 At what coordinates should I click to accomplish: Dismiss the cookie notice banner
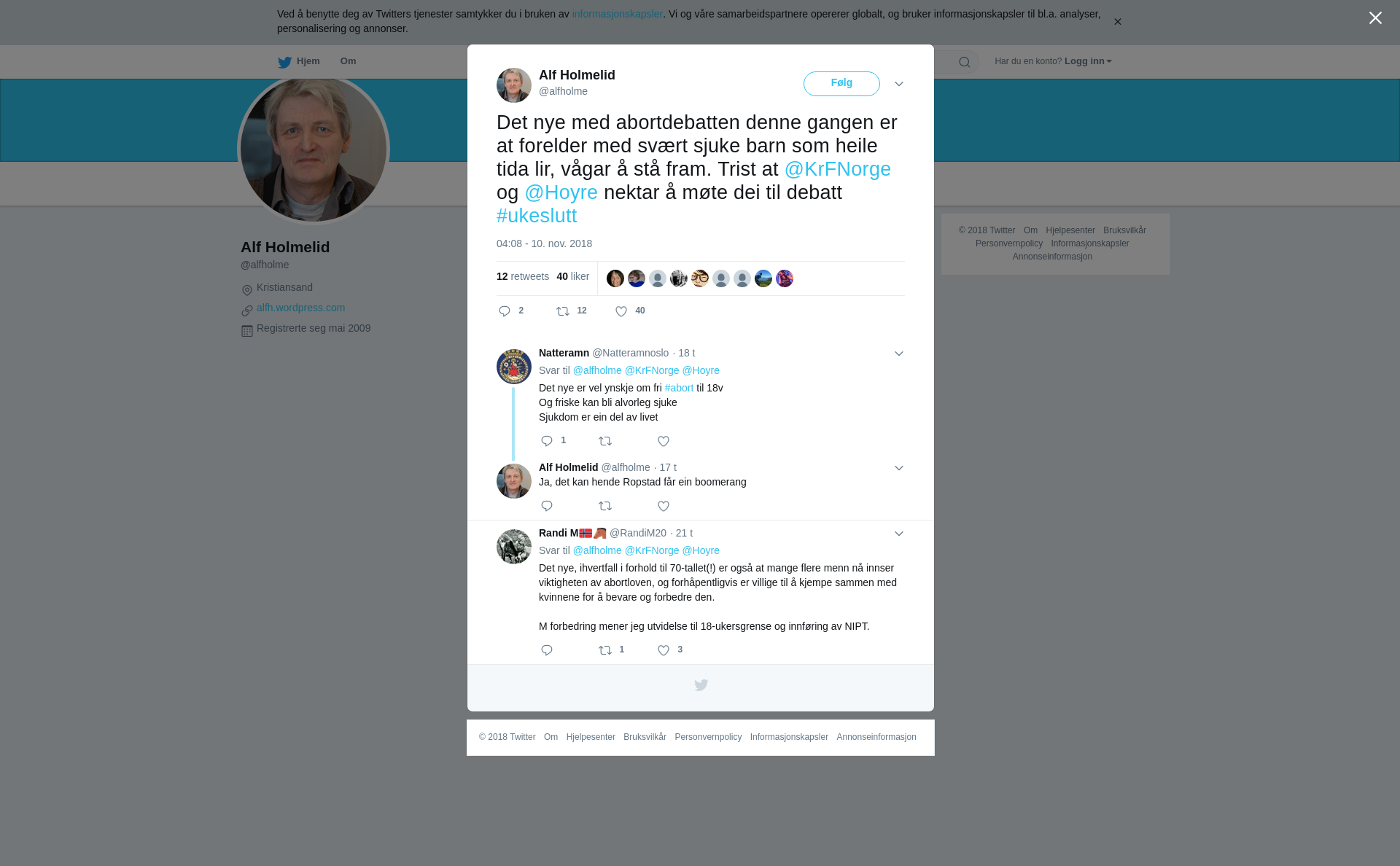pos(1117,22)
